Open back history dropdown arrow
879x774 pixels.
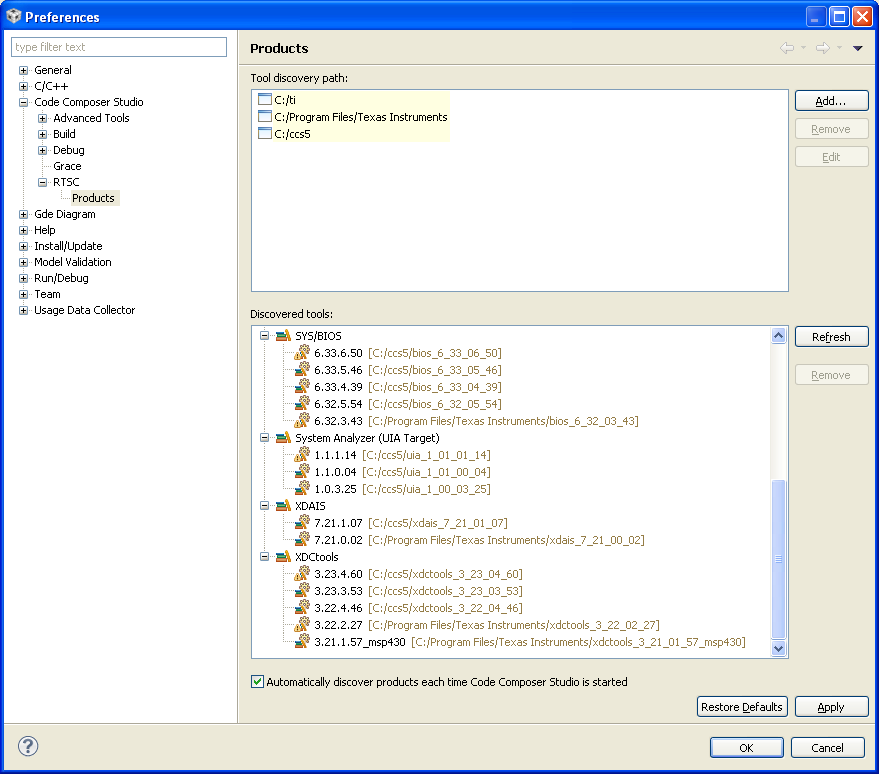tap(803, 48)
